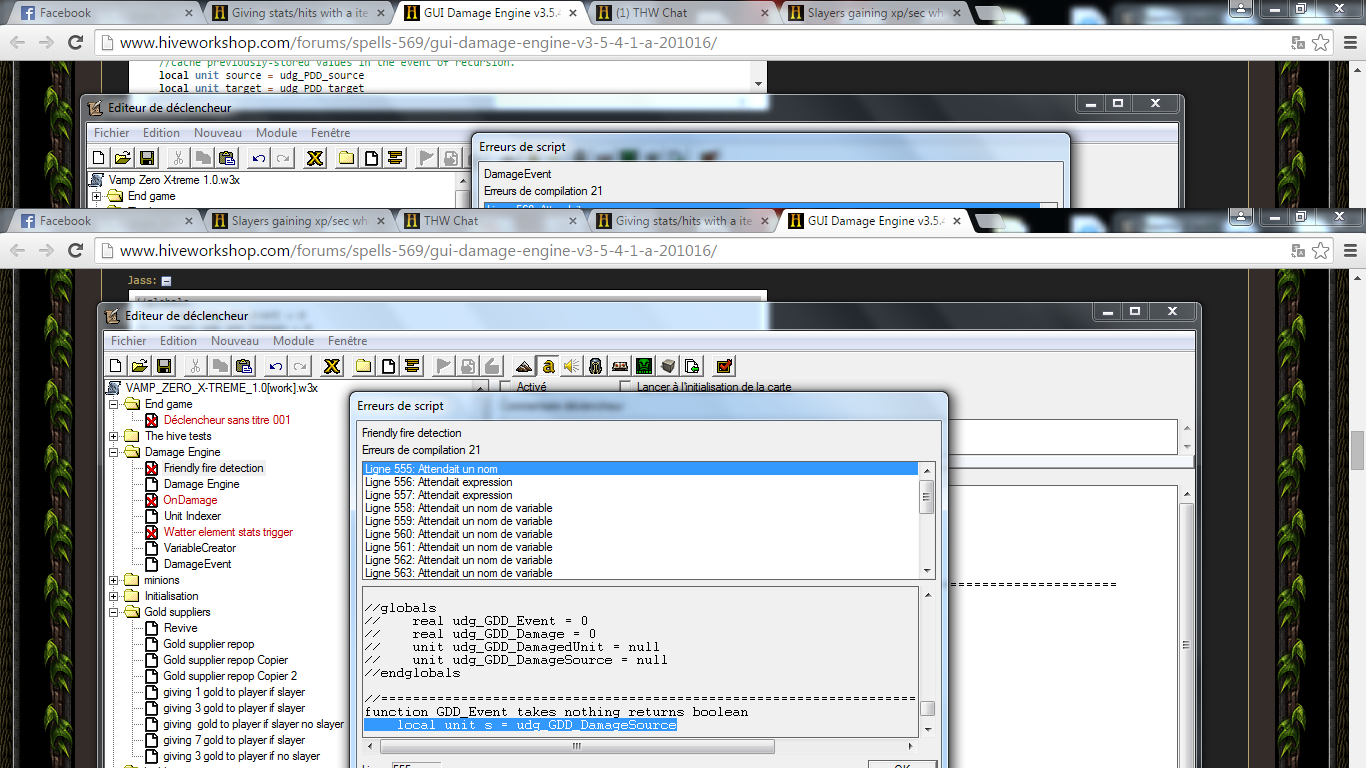Click New Category folder icon in [work].w3x editor toolbar

(364, 366)
